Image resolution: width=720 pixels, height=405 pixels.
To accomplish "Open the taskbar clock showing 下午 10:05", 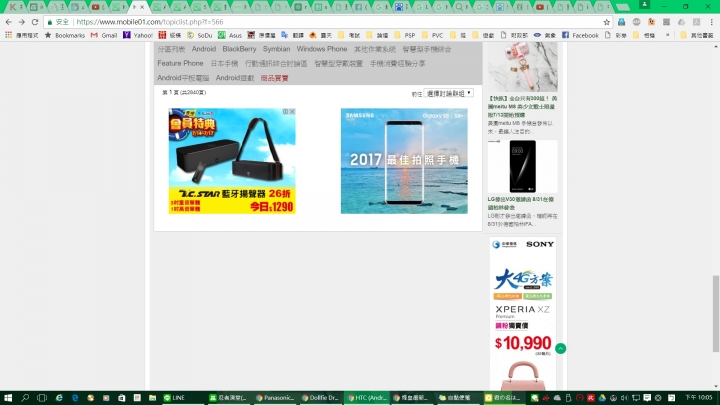I will pyautogui.click(x=699, y=398).
